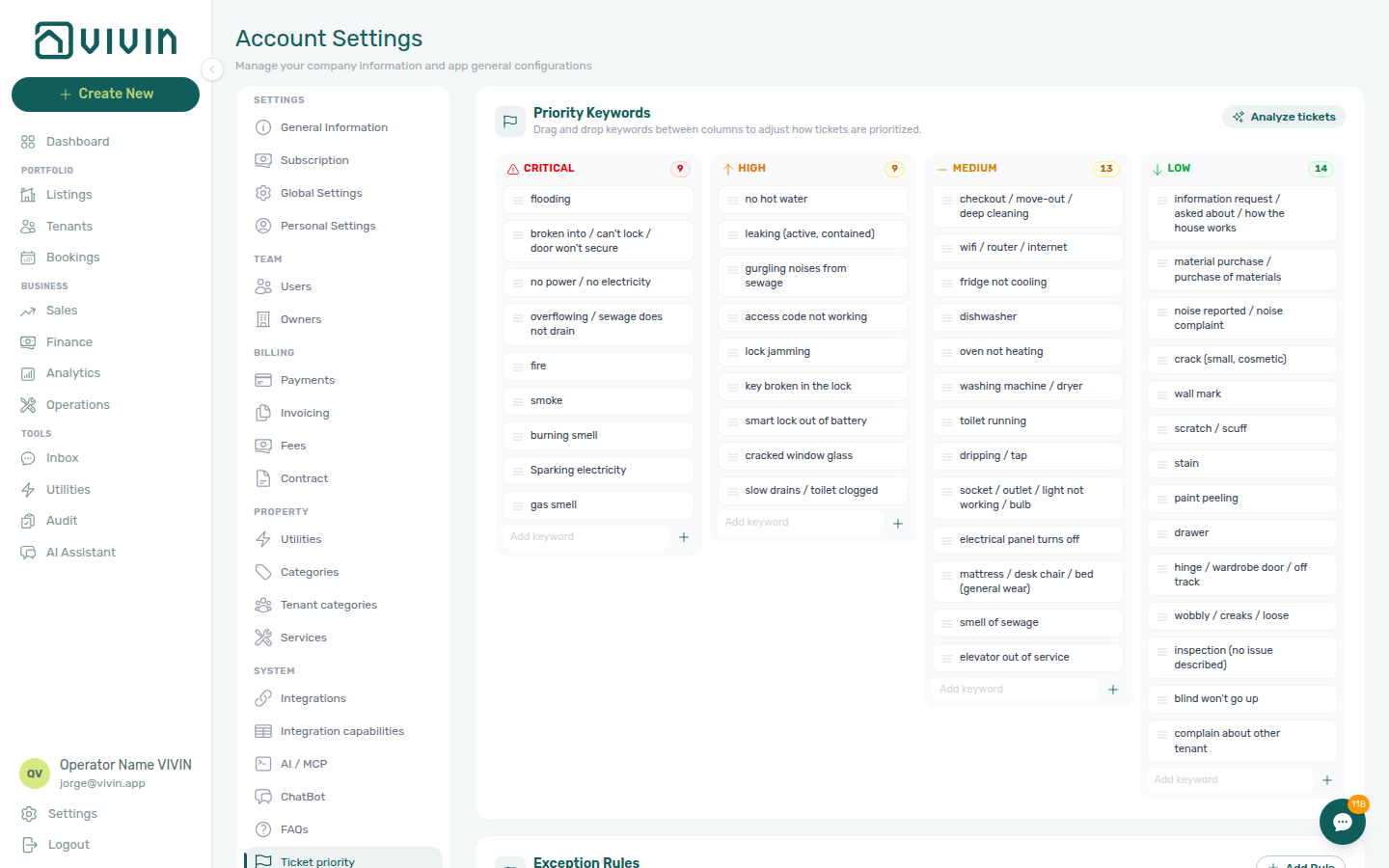Click the Contract file icon
1389x868 pixels.
263,478
